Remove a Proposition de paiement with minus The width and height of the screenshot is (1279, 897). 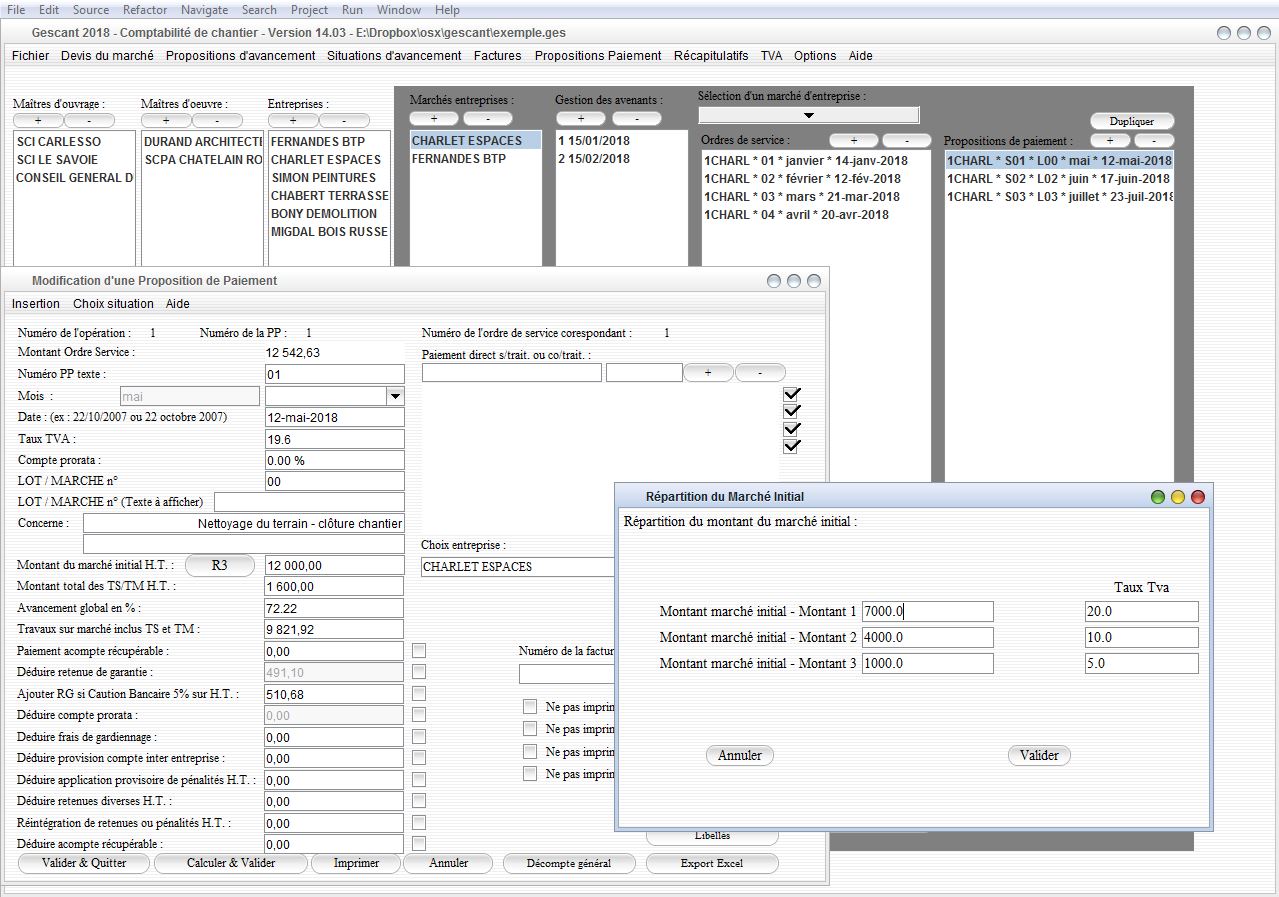1154,141
